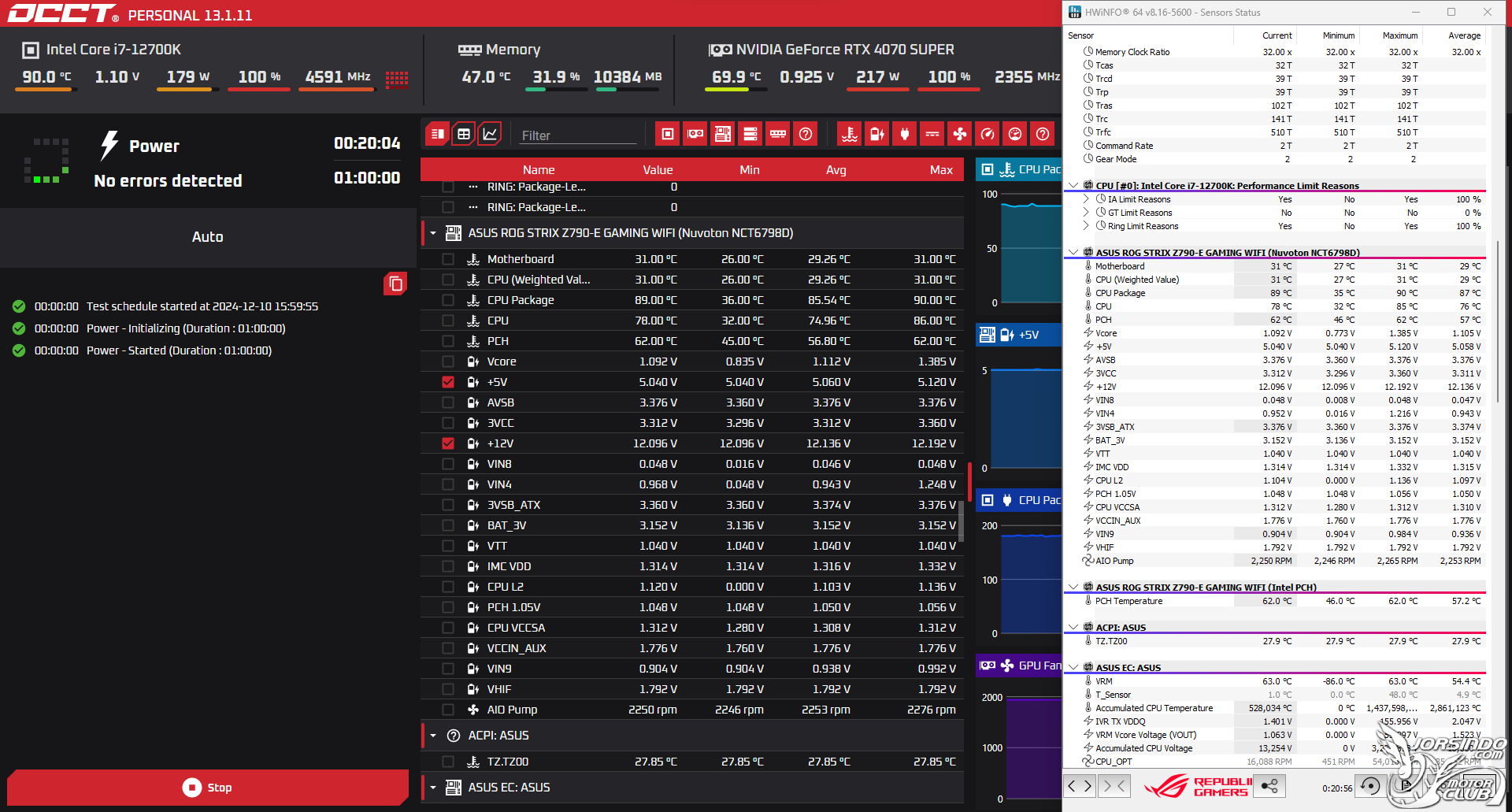Sort OCCT table by Avg column
Viewport: 1512px width, 812px height.
click(836, 170)
